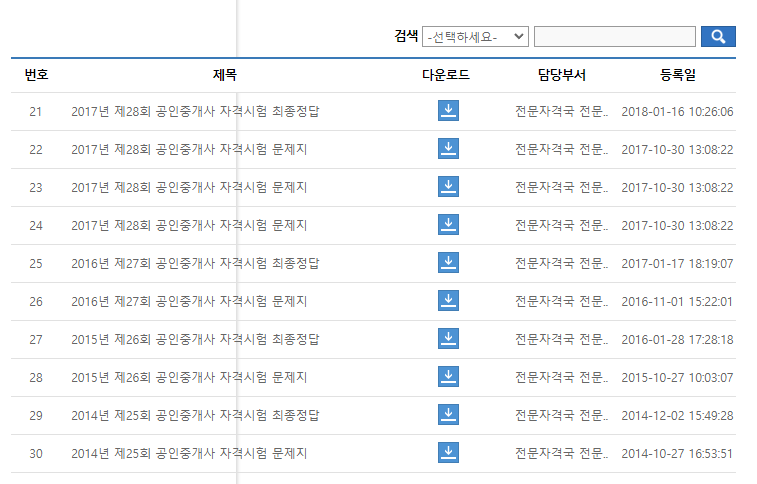The height and width of the screenshot is (484, 757).
Task: Click the number cell 28
Action: (36, 378)
